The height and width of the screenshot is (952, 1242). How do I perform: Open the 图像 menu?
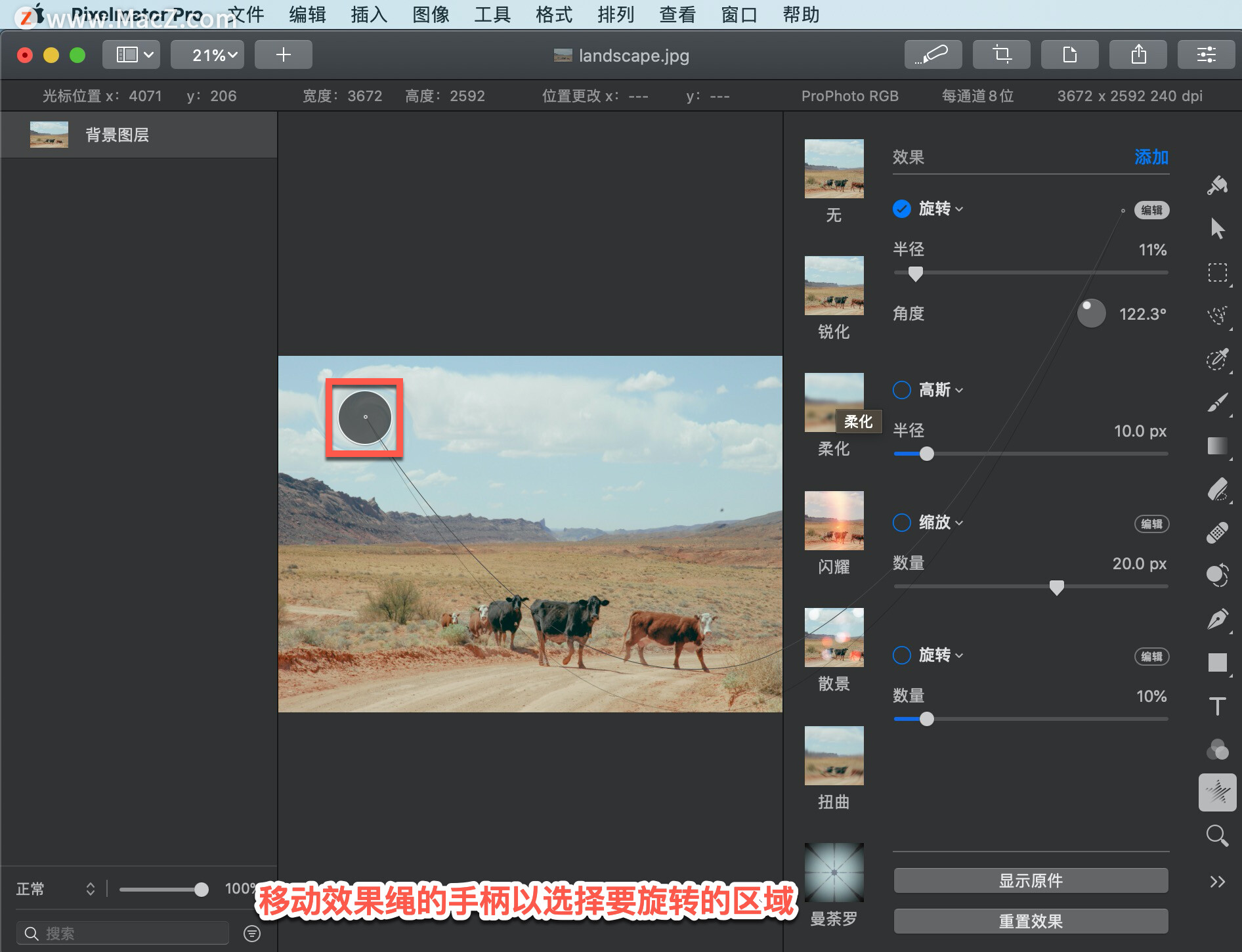pyautogui.click(x=431, y=14)
